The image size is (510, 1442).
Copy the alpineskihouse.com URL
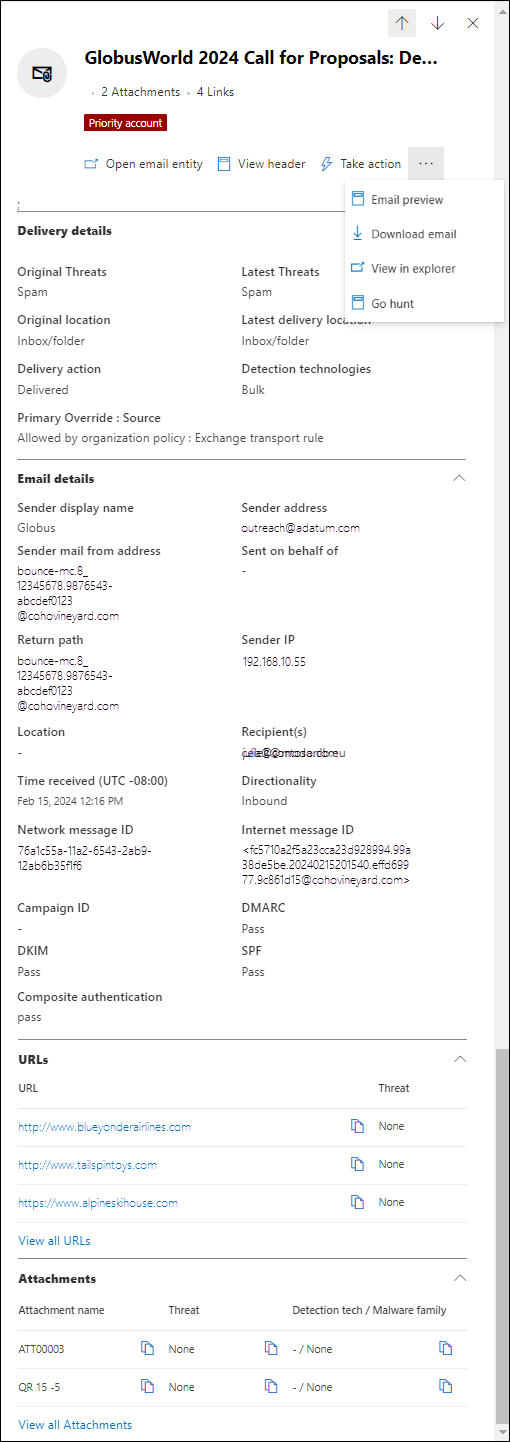pos(357,1203)
